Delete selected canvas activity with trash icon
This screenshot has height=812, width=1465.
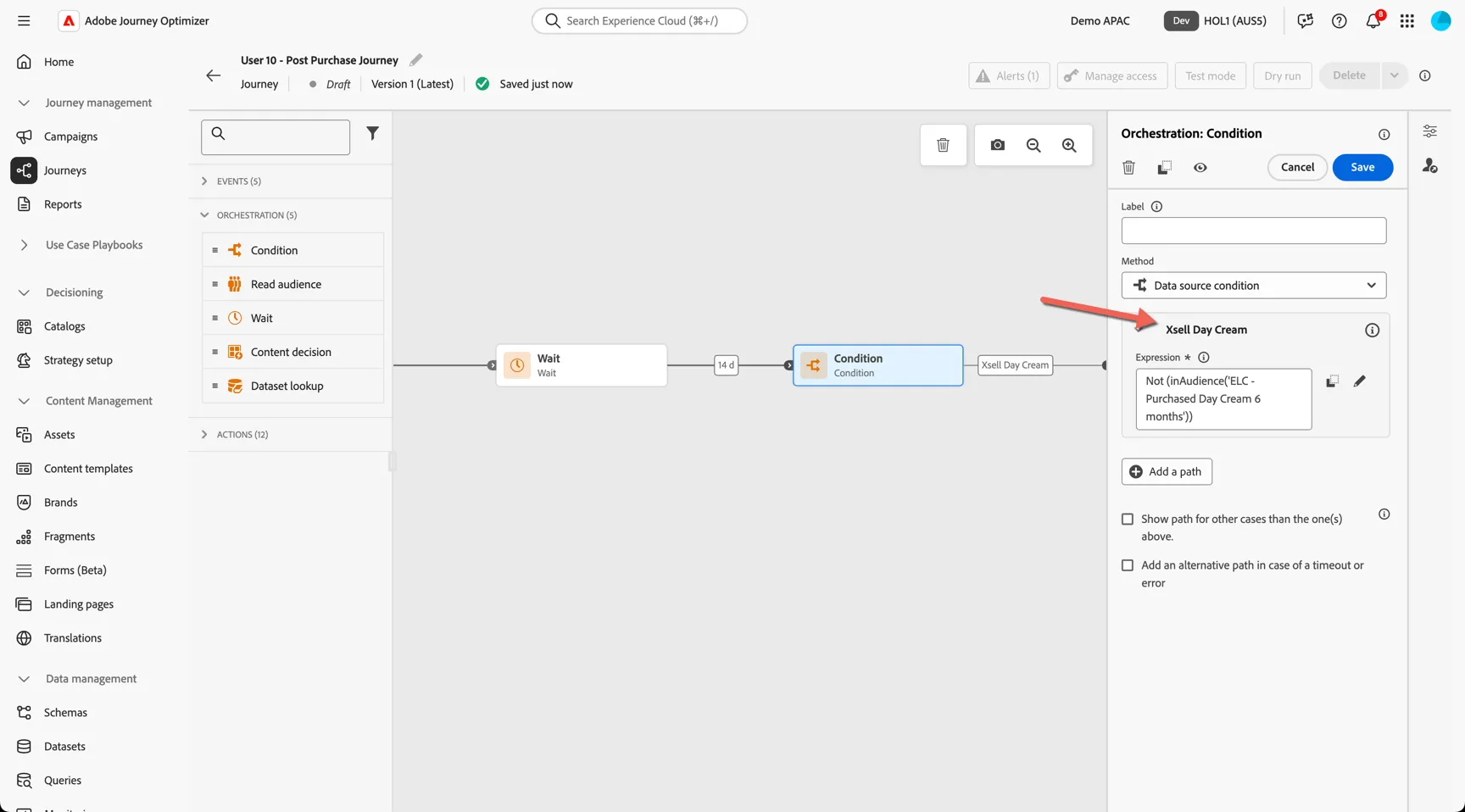[943, 145]
